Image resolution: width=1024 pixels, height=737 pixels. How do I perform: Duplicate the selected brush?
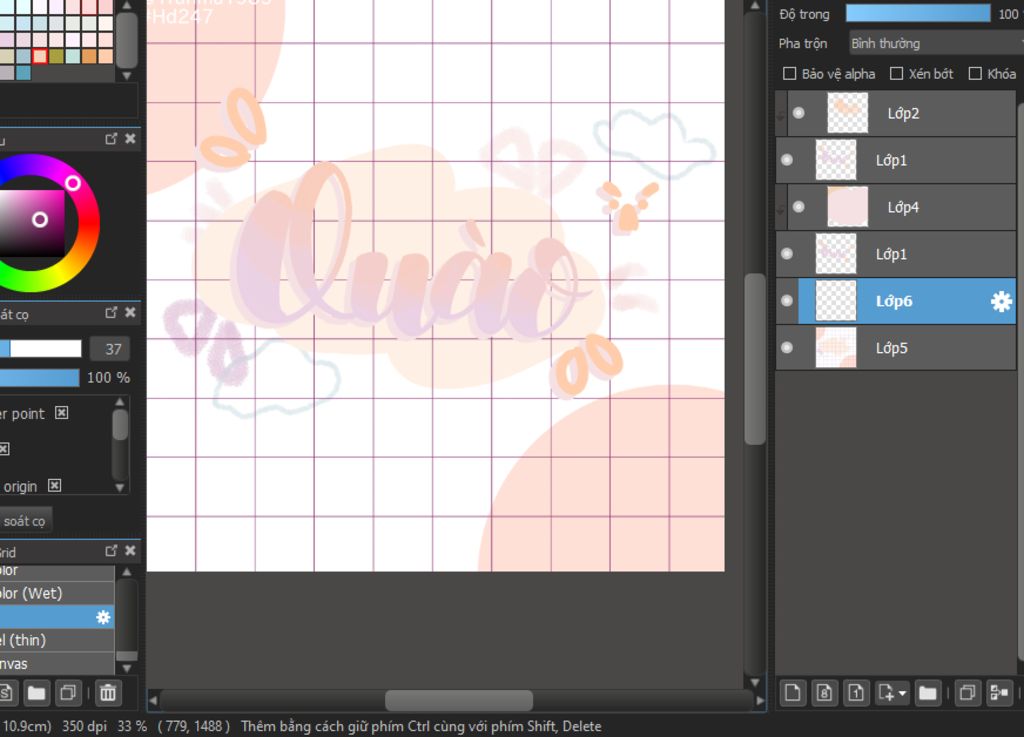click(x=68, y=693)
